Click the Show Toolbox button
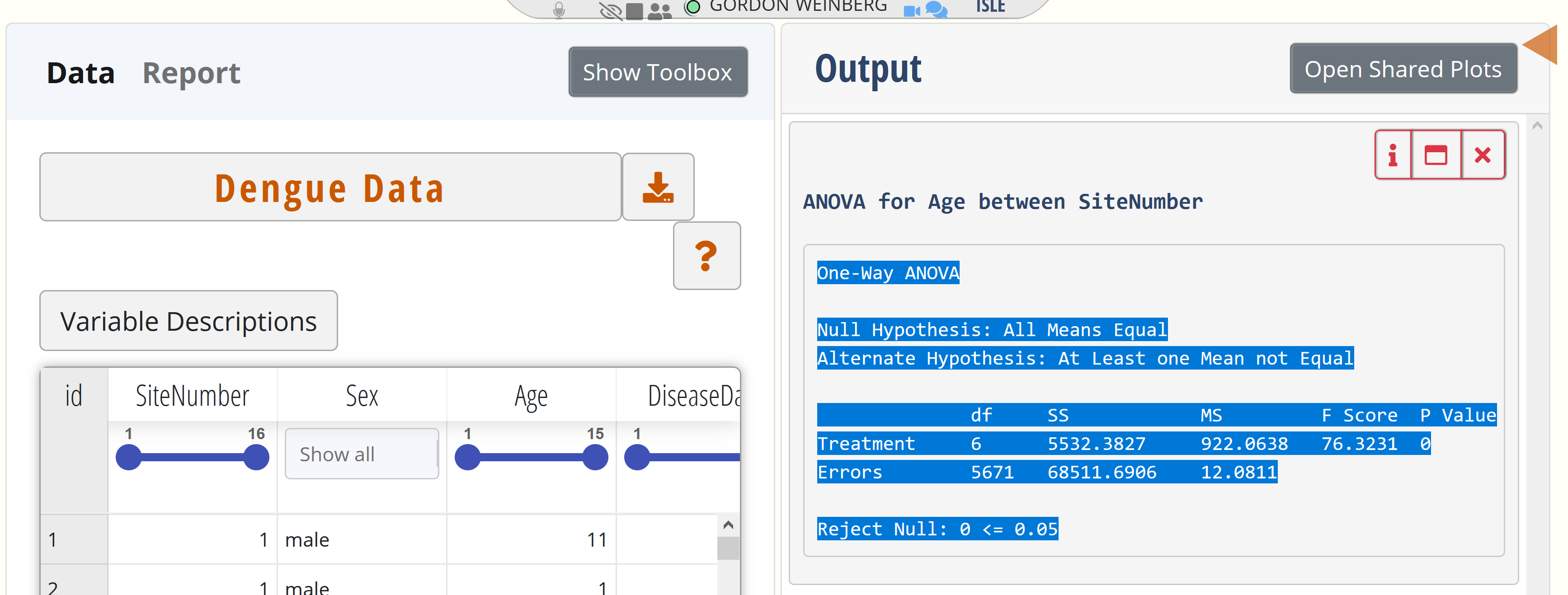Viewport: 1568px width, 595px height. pyautogui.click(x=657, y=72)
